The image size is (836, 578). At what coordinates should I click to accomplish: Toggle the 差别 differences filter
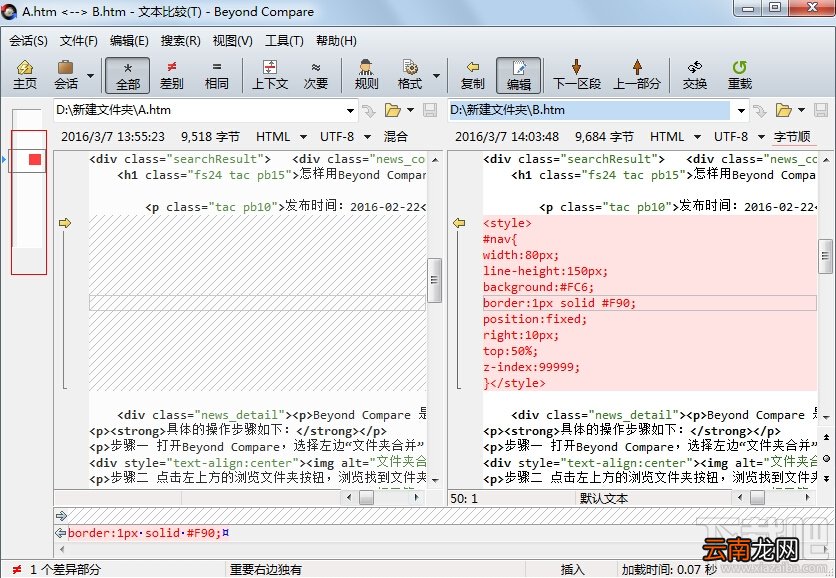[x=172, y=75]
